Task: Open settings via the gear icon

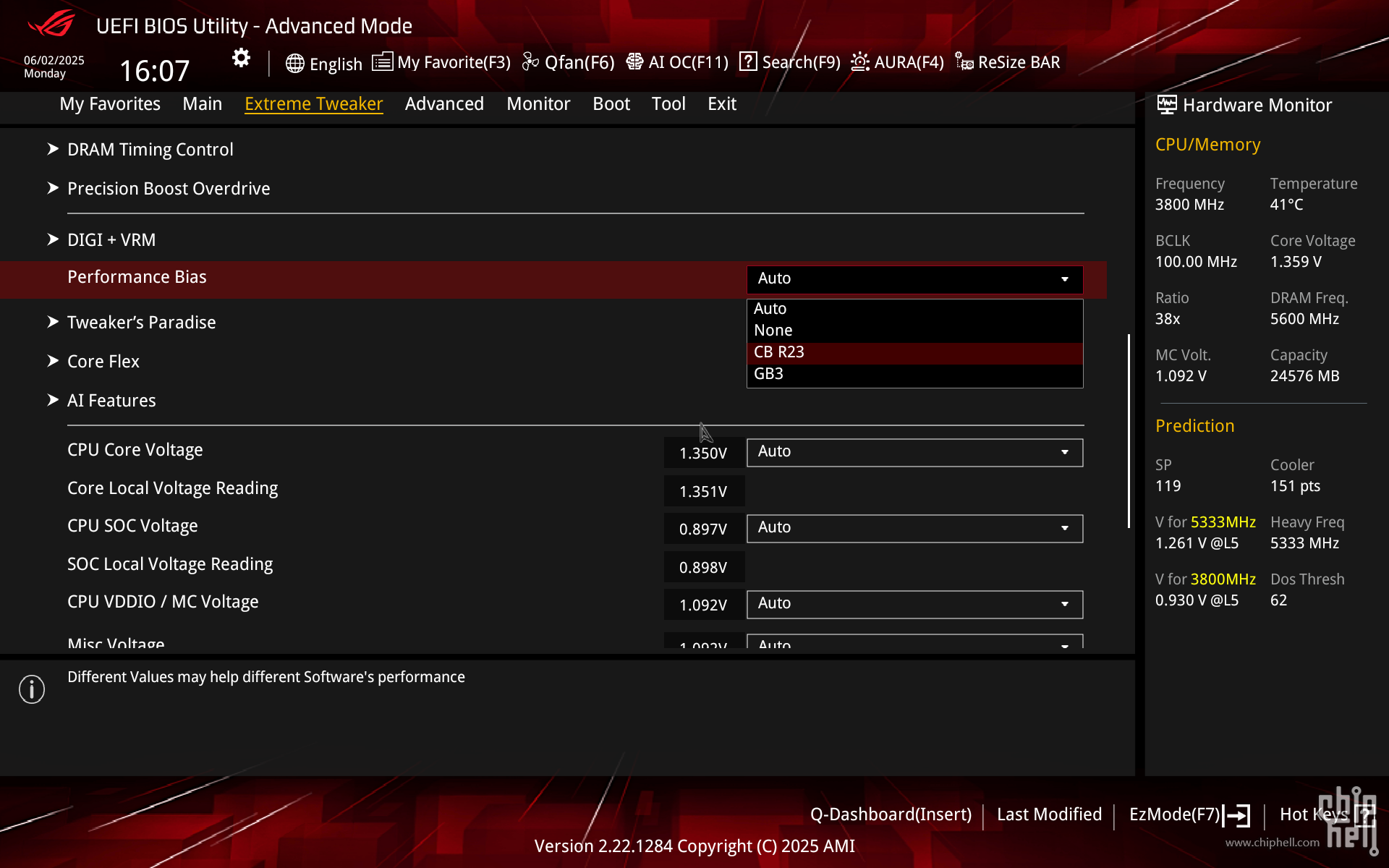Action: 241,58
